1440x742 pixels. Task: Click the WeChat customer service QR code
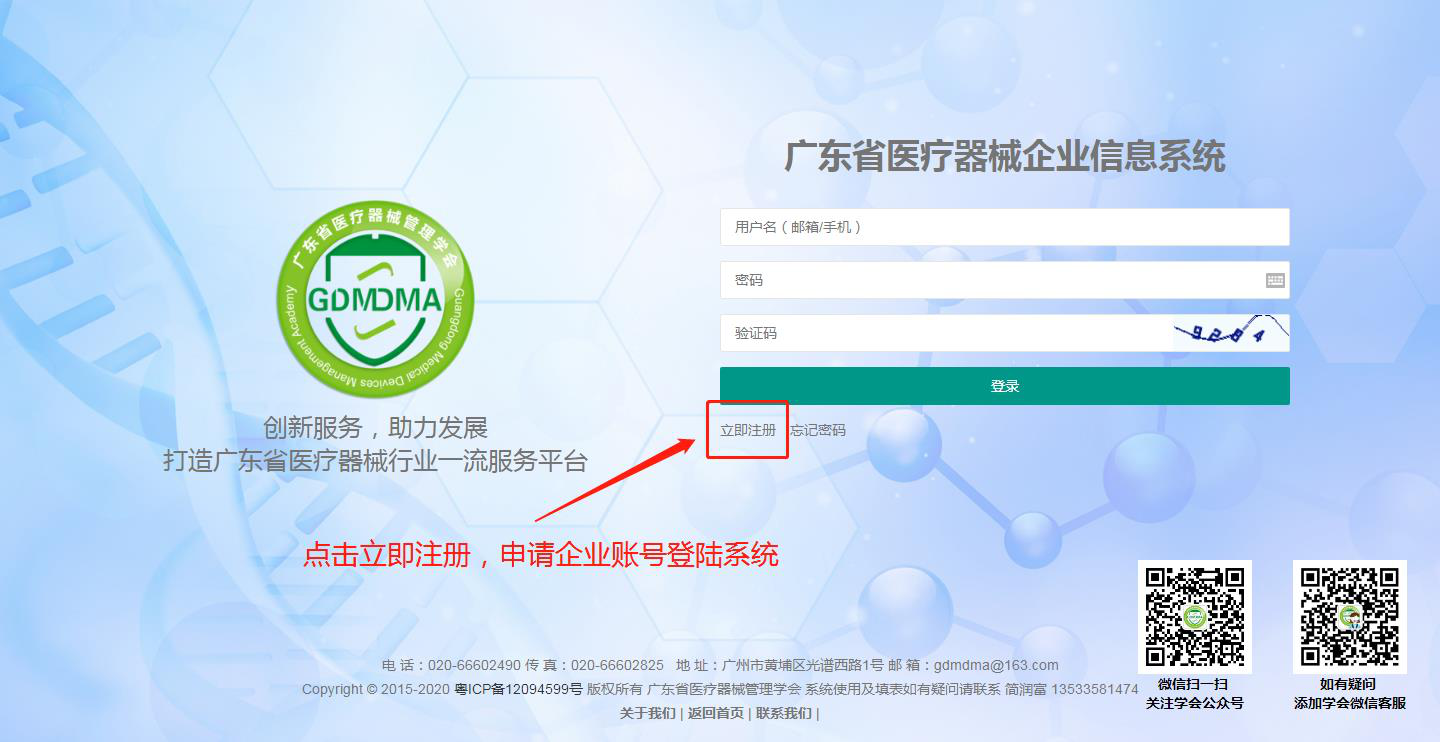(1350, 616)
